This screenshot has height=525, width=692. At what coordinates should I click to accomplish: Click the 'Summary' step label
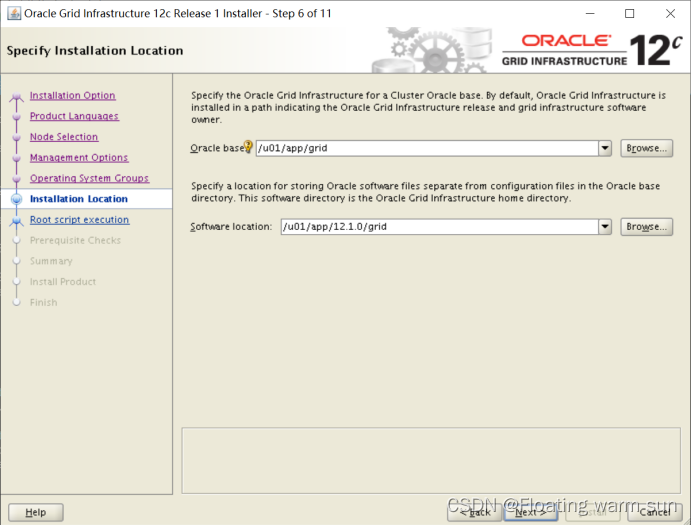(x=51, y=261)
